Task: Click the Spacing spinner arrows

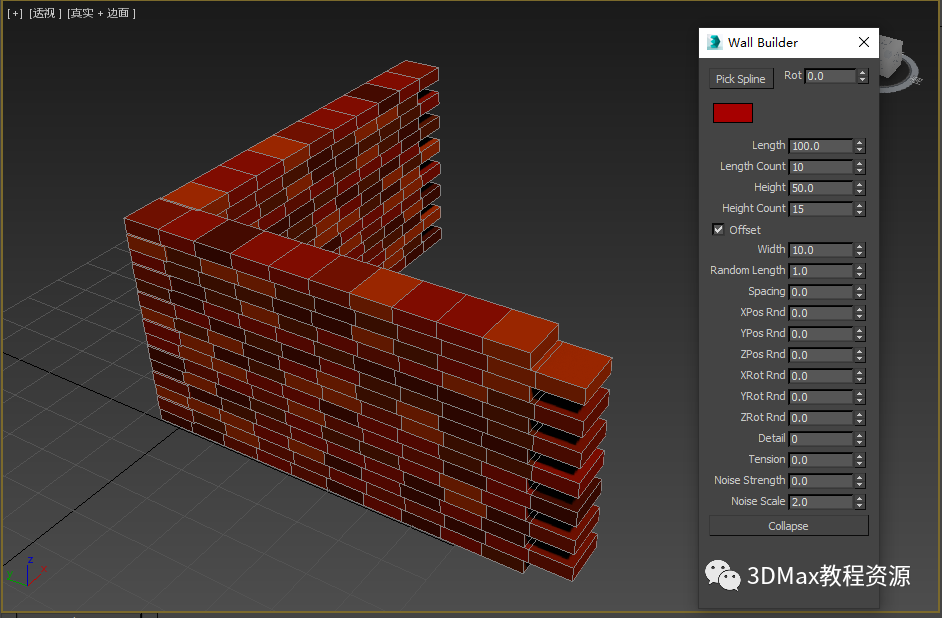Action: 860,292
